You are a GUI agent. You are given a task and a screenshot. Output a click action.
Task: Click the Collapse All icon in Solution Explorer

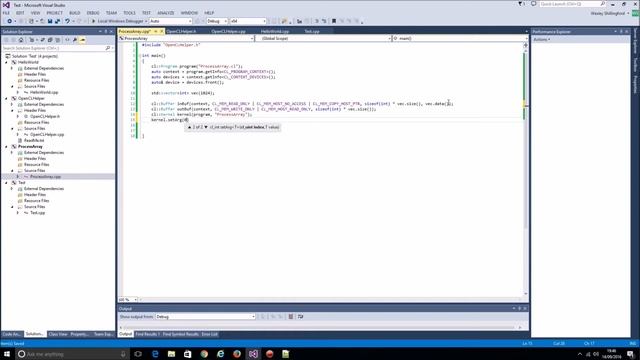coord(50,40)
